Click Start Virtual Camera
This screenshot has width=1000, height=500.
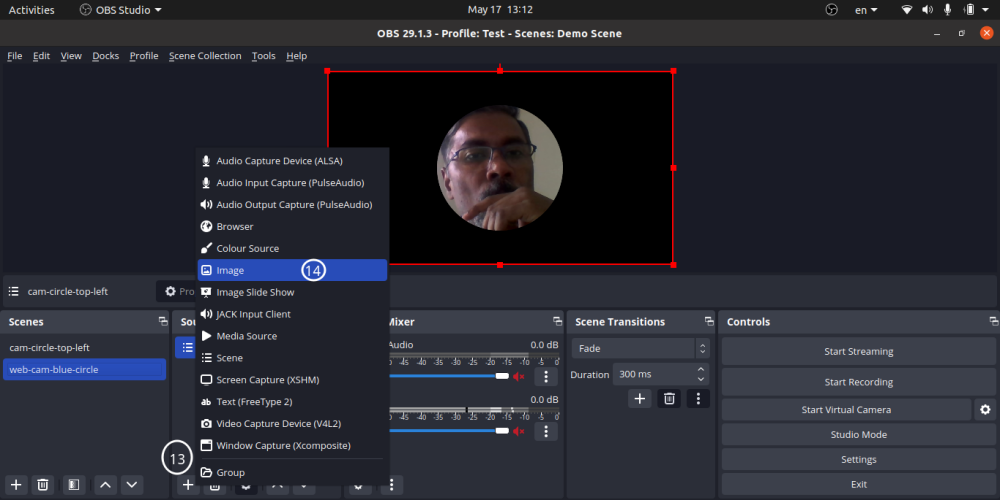pos(846,409)
